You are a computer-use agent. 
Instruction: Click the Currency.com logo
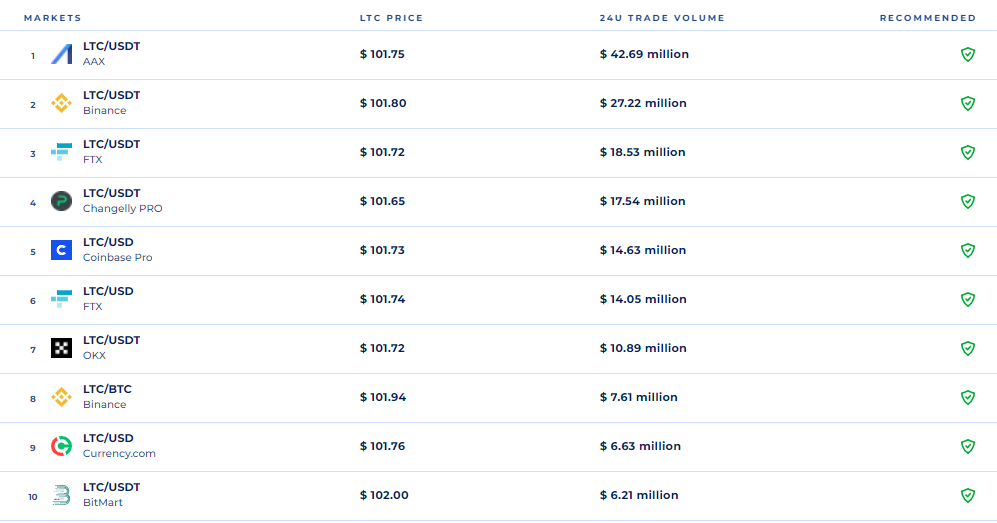point(62,447)
